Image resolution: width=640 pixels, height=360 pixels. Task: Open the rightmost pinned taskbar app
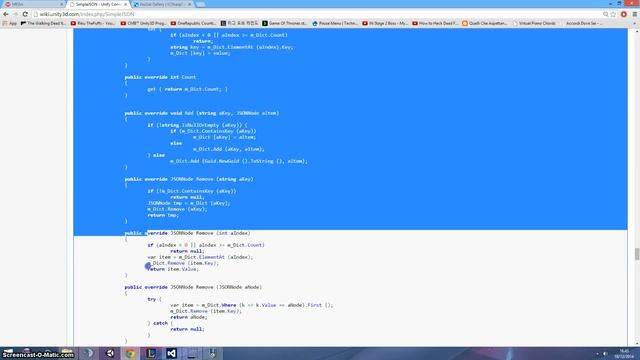click(x=212, y=353)
